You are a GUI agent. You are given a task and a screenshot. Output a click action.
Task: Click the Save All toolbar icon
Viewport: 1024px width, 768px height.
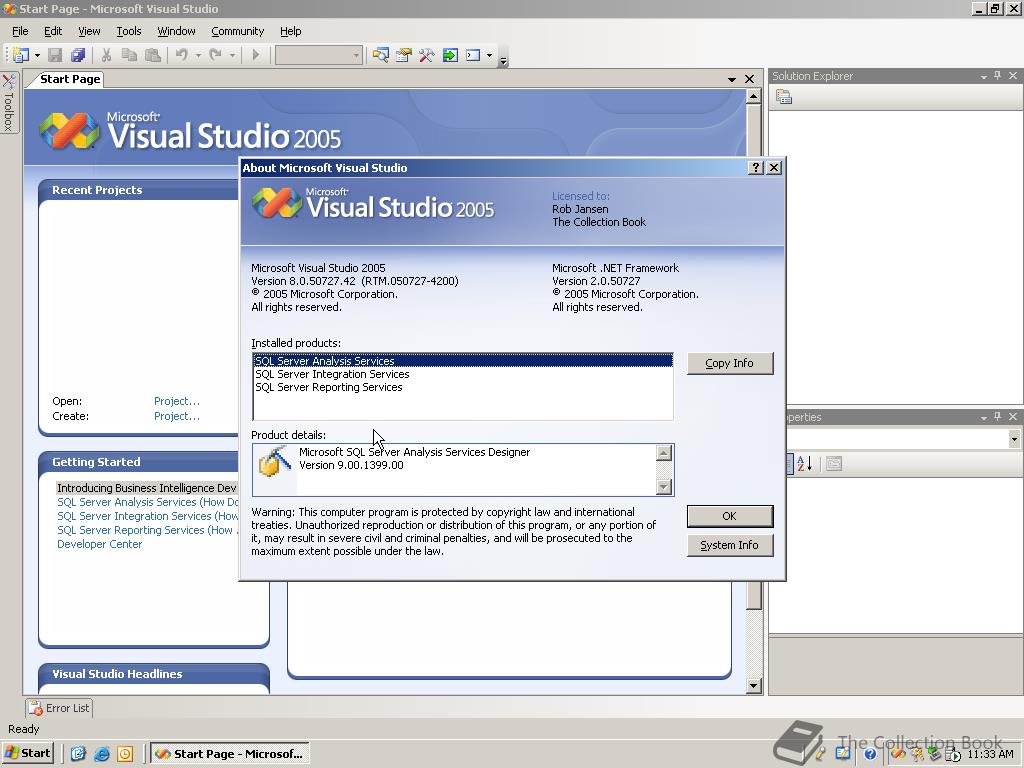(78, 56)
